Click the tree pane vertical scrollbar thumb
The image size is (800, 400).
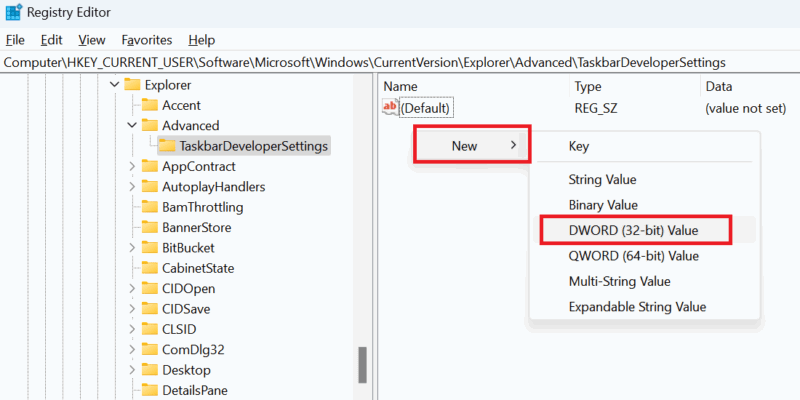point(362,364)
